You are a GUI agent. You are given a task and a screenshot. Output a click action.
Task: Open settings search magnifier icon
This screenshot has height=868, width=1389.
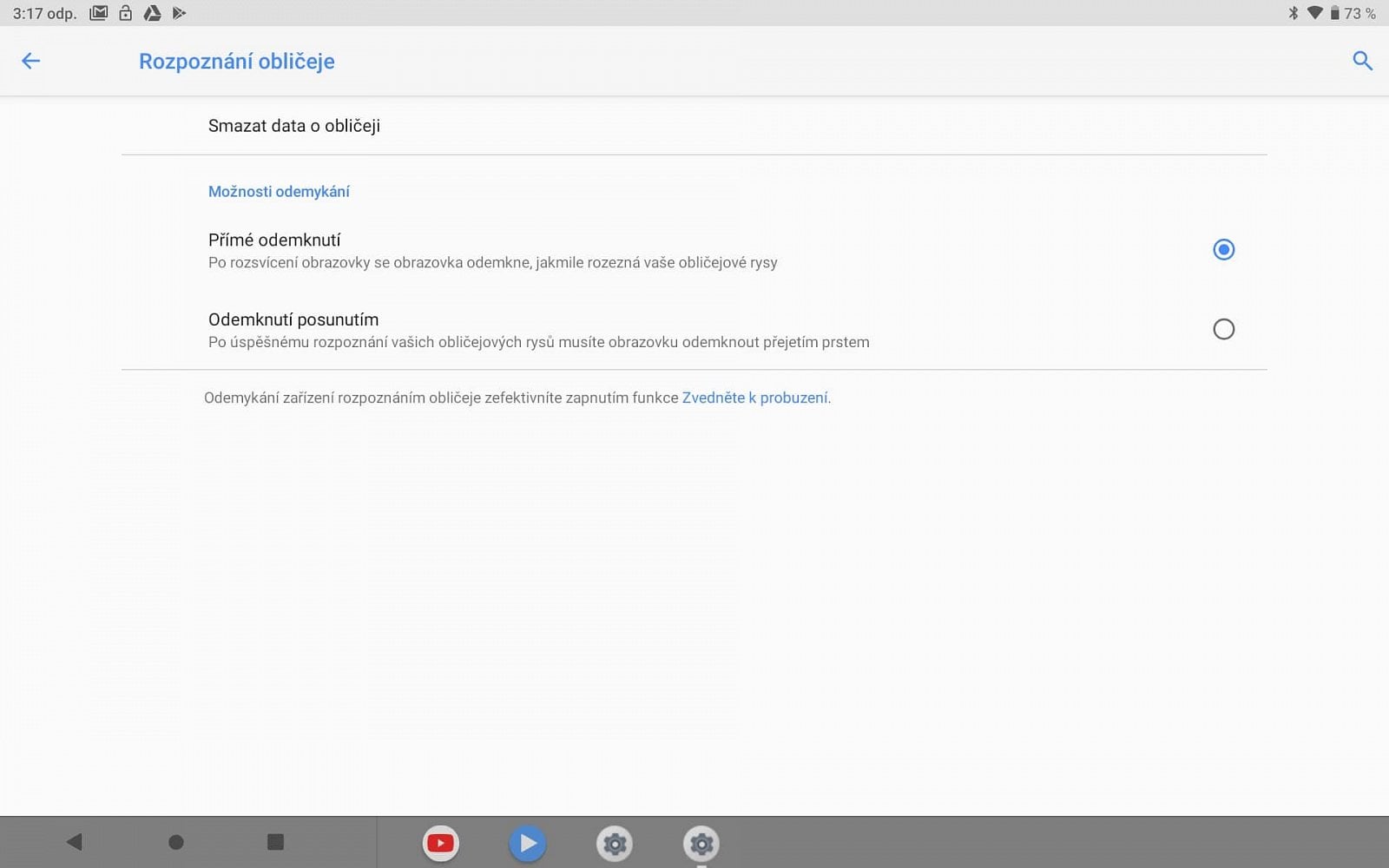1362,61
